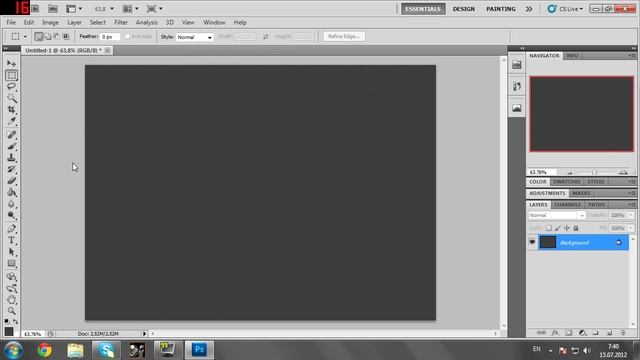Switch to the Channels tab

pos(567,204)
